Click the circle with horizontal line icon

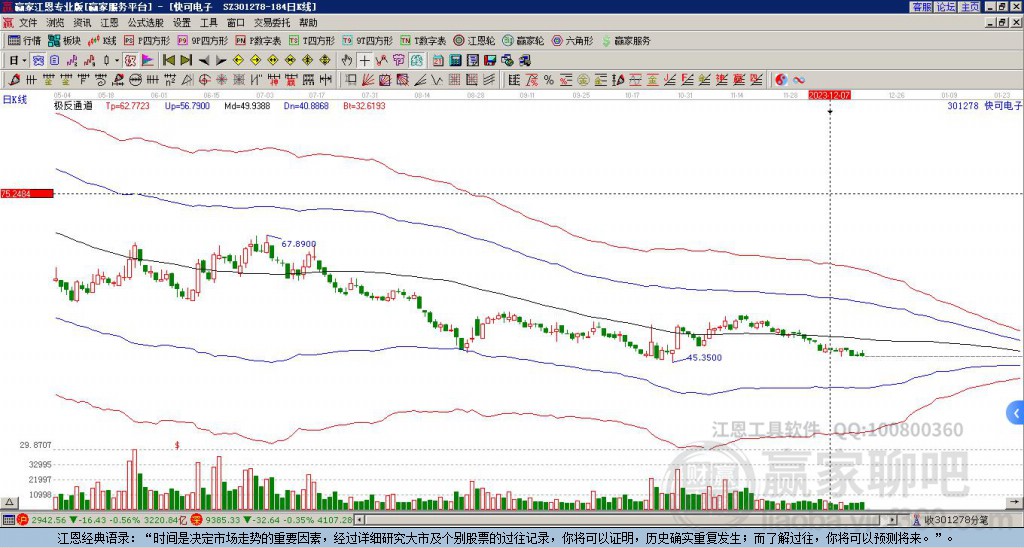coord(135,80)
